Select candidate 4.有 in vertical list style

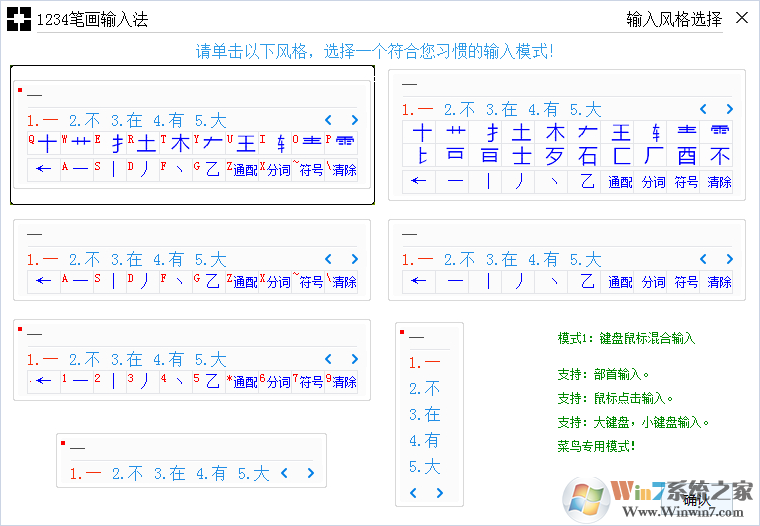(x=425, y=441)
